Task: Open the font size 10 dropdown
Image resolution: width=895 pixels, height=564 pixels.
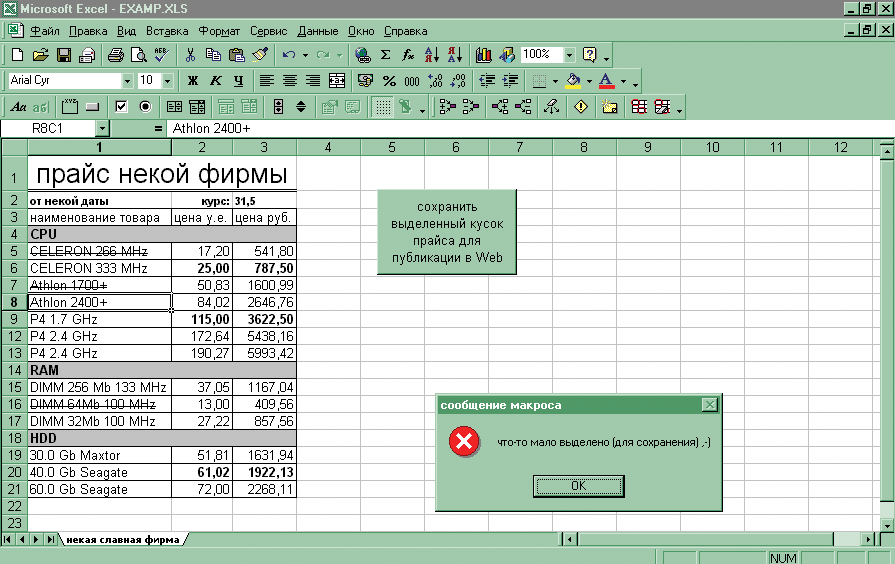Action: [x=167, y=81]
